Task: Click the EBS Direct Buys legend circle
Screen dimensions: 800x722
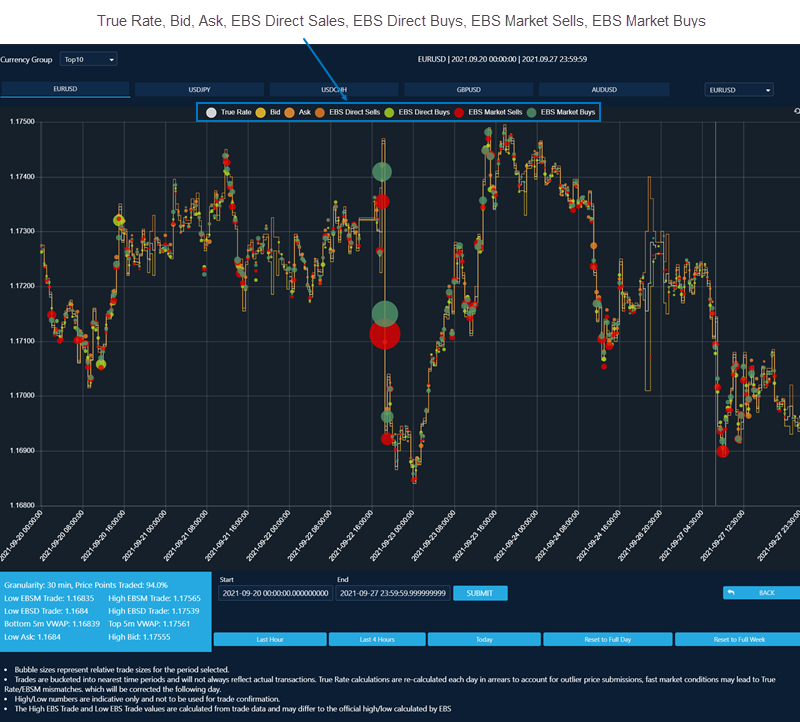Action: coord(389,113)
